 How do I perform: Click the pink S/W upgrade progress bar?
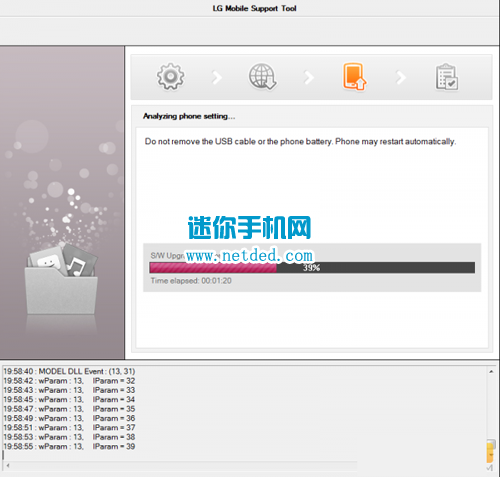point(312,268)
